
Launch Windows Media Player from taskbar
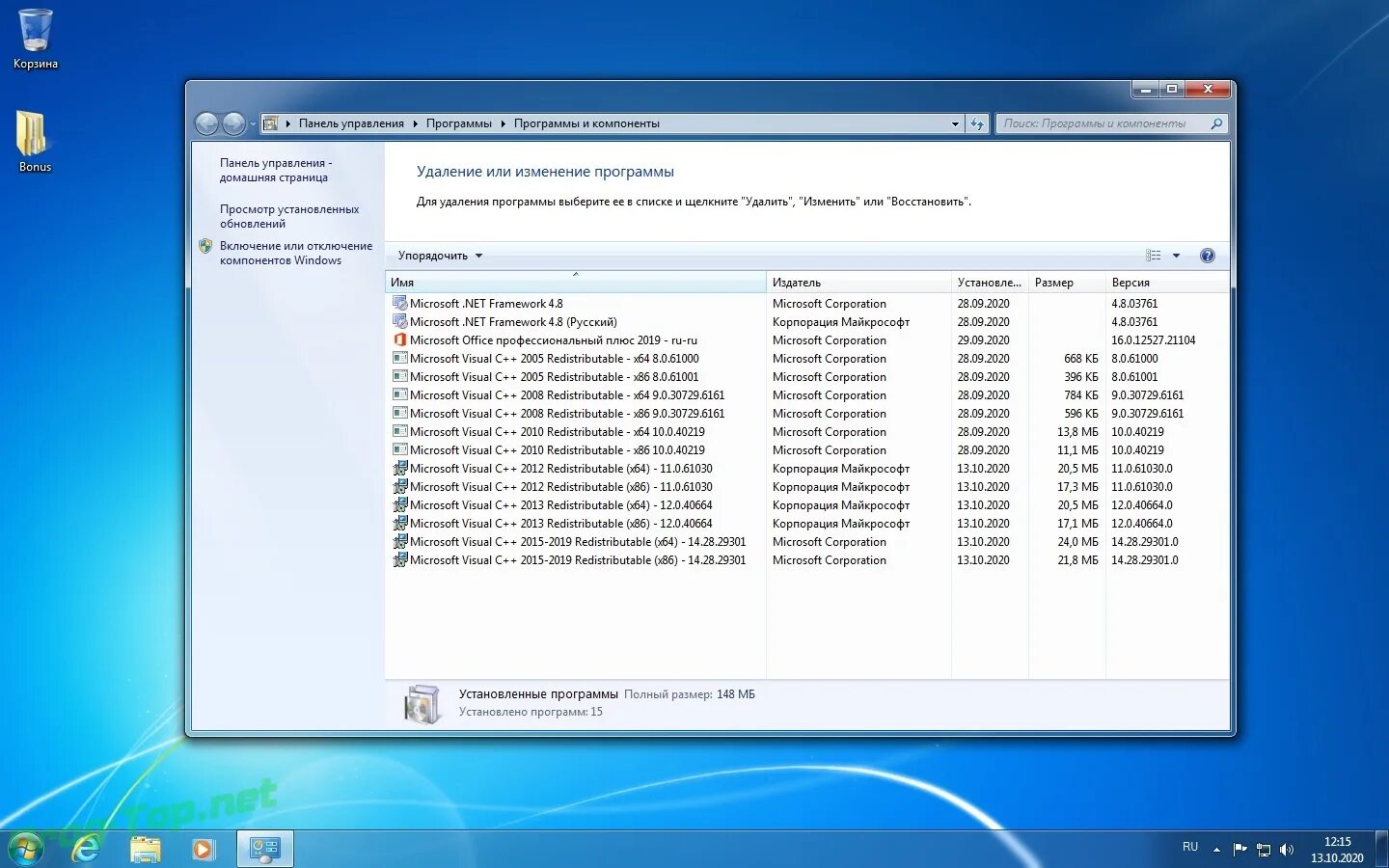[x=203, y=849]
